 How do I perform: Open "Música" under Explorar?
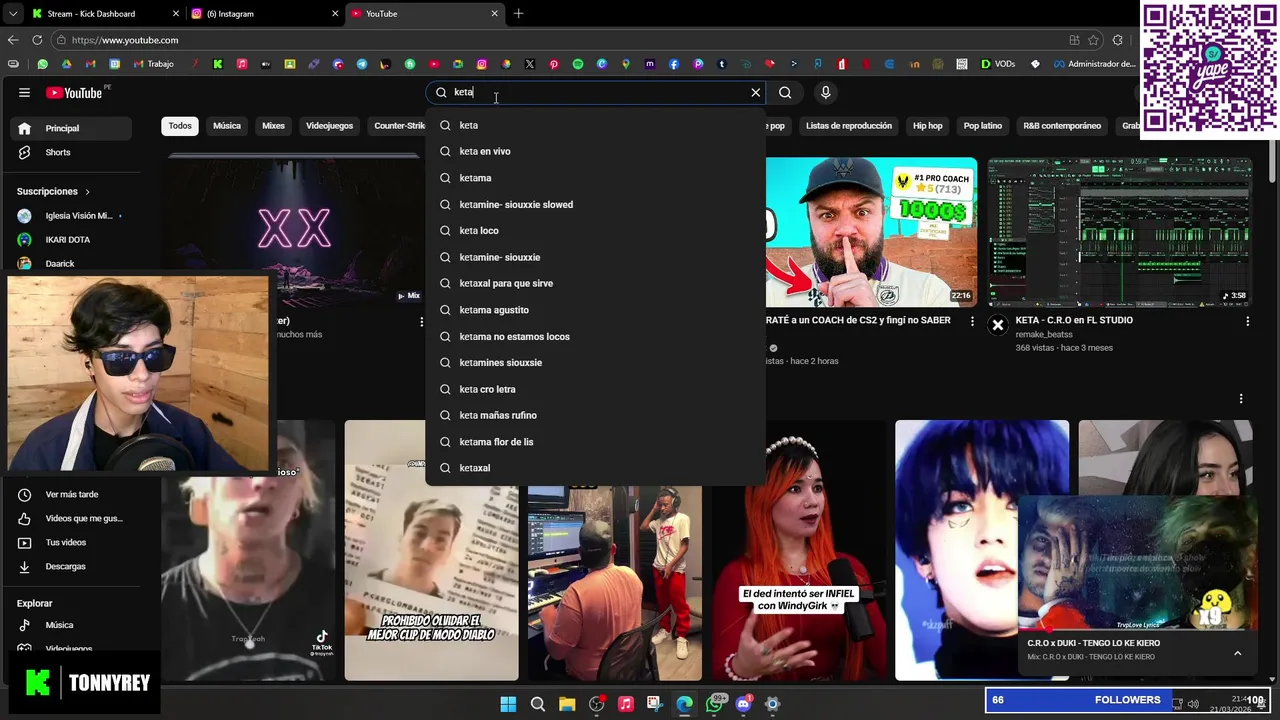pyautogui.click(x=71, y=625)
